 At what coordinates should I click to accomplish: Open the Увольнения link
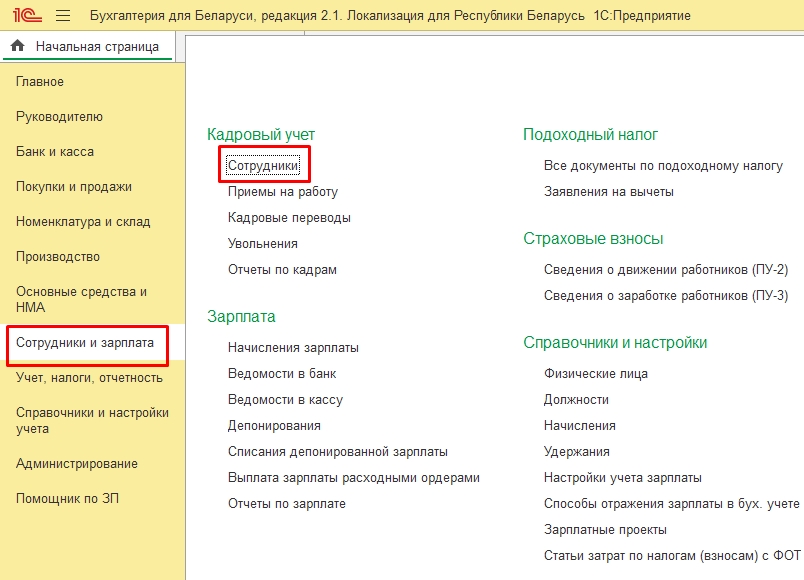pyautogui.click(x=263, y=244)
